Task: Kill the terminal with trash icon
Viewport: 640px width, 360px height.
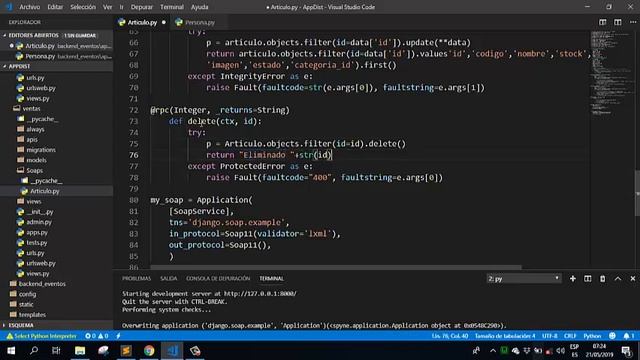Action: click(602, 278)
